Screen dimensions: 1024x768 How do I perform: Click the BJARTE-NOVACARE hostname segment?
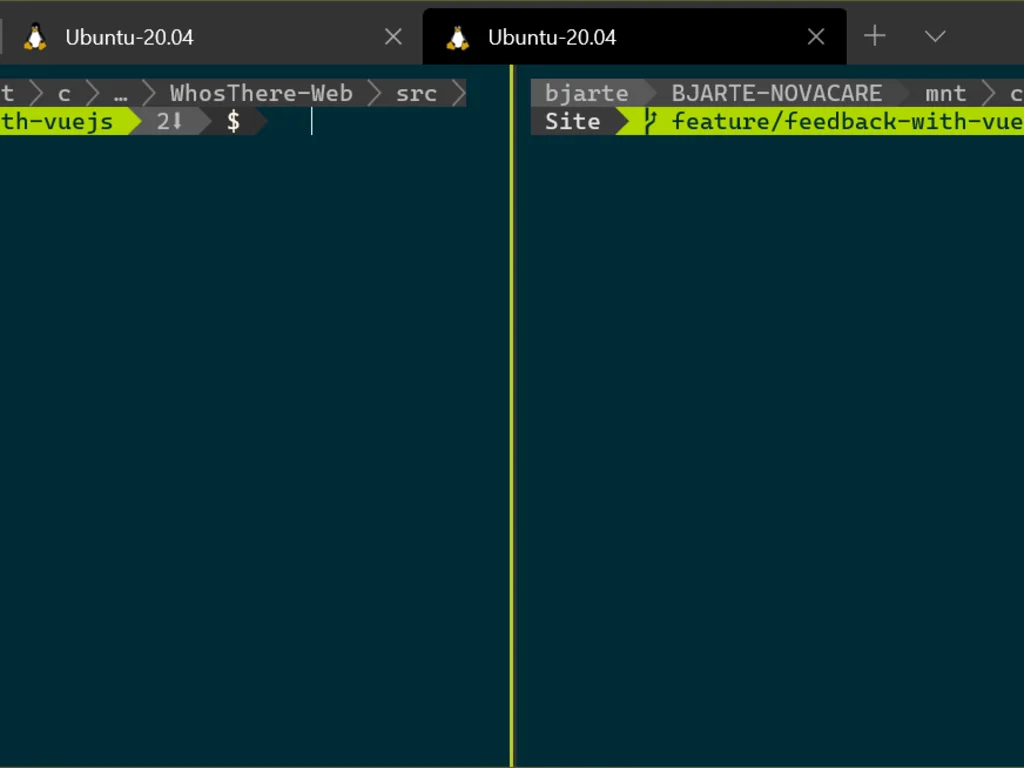[x=776, y=93]
